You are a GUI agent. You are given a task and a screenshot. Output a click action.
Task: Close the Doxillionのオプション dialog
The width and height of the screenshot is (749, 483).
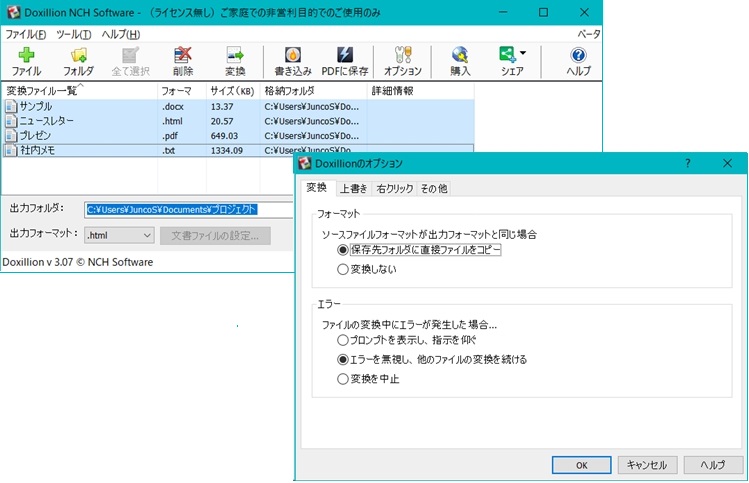pos(727,163)
